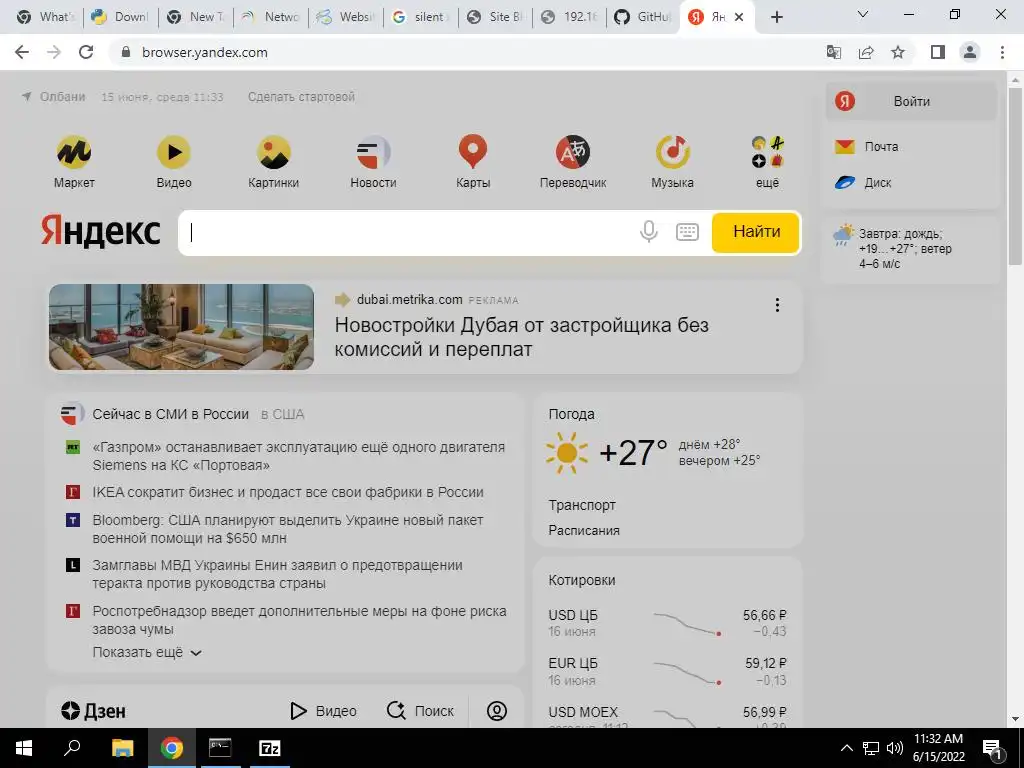Switch to the Netwo tab
The image size is (1024, 768).
click(x=270, y=17)
